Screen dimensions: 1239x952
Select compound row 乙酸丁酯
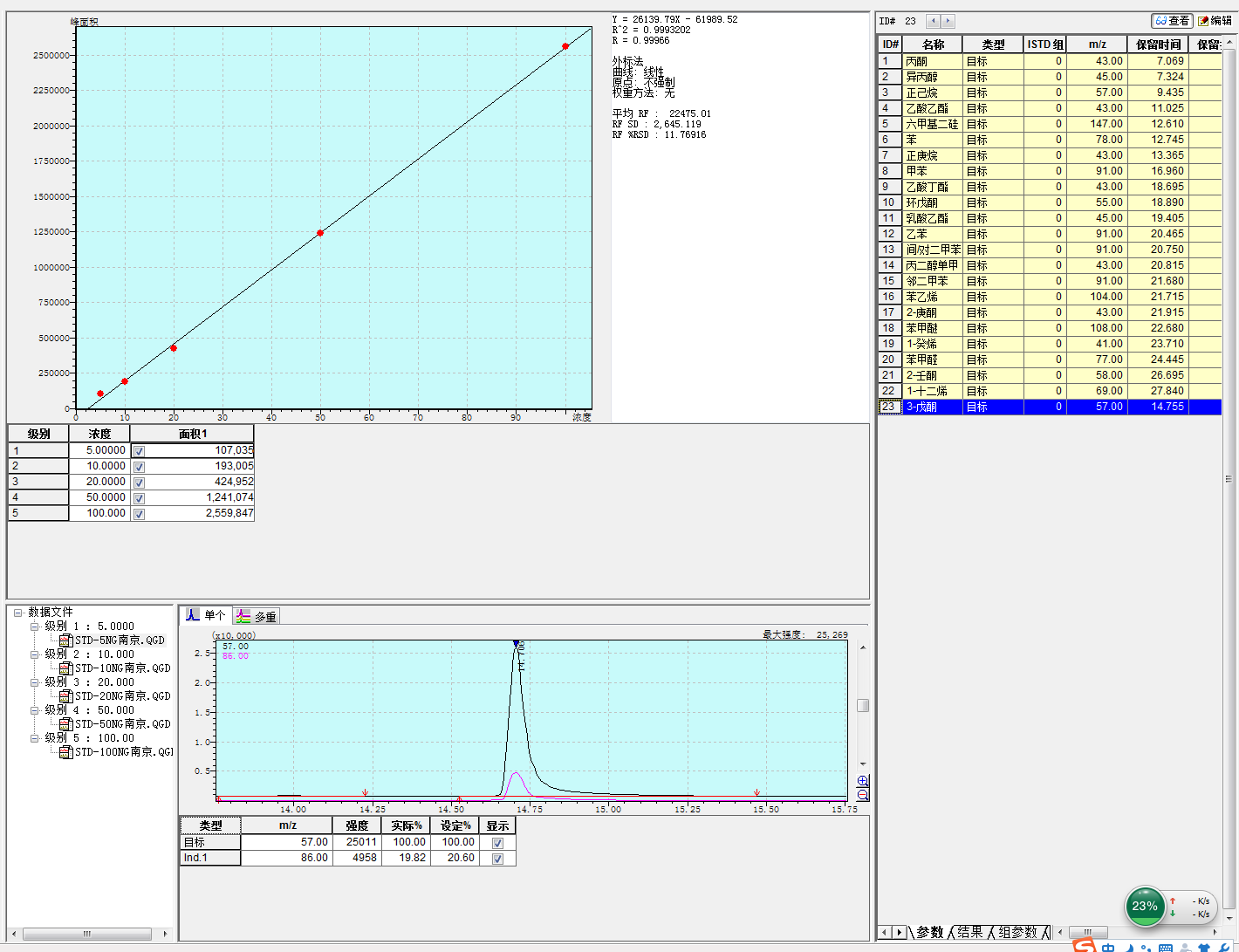coord(1050,187)
